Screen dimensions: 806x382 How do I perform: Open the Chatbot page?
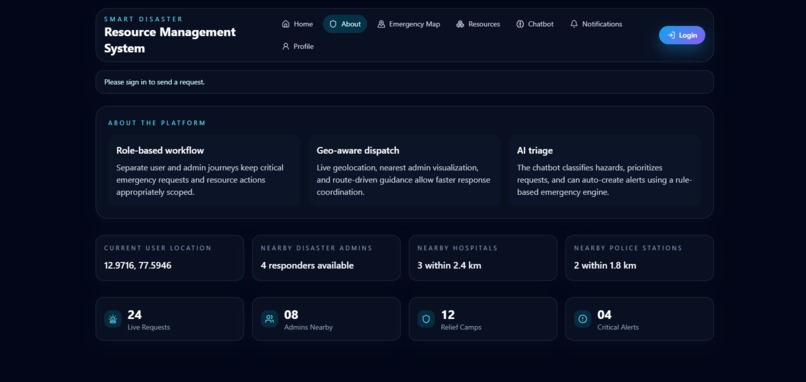tap(535, 24)
